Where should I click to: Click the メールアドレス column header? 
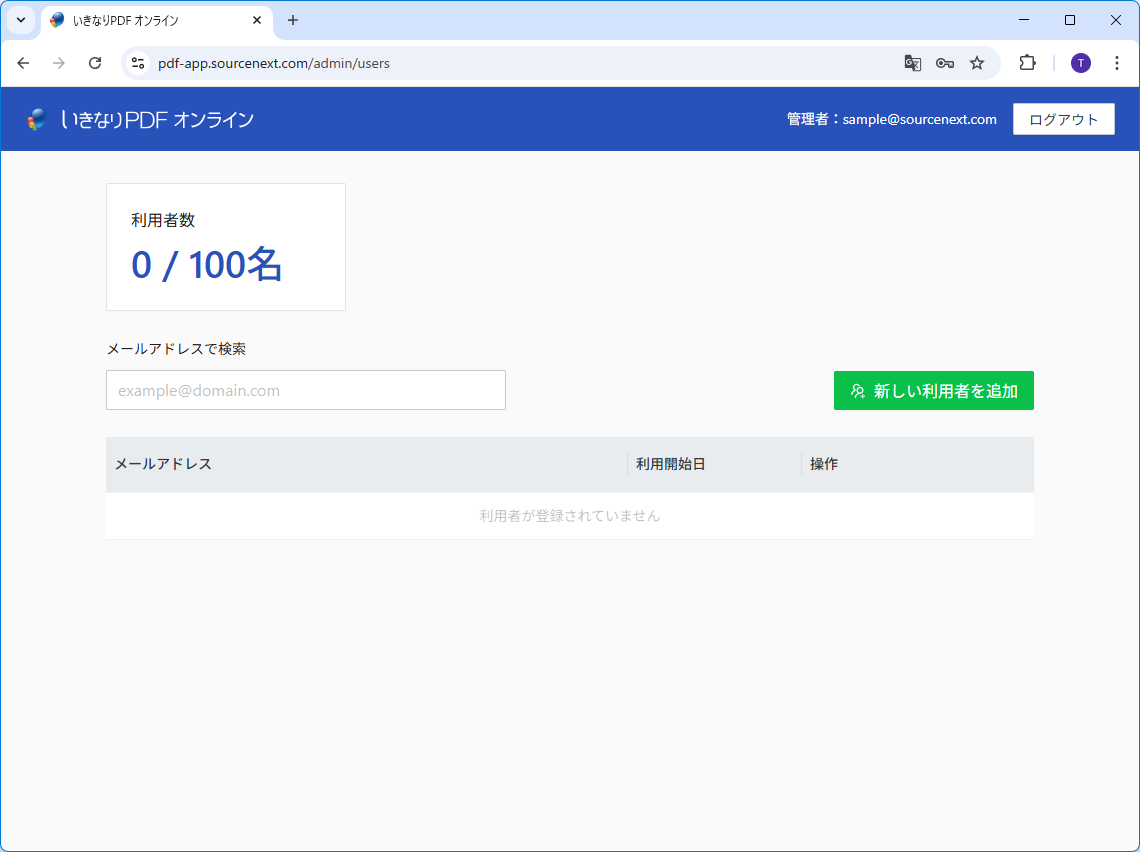[164, 464]
